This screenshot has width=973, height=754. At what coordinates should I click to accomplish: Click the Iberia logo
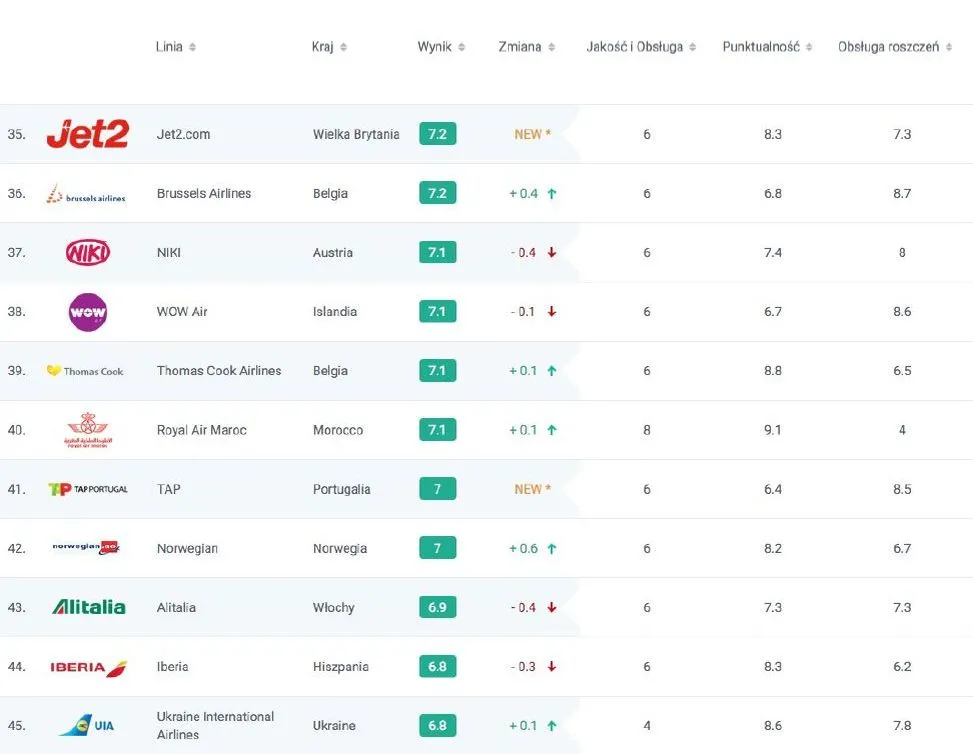click(x=88, y=667)
